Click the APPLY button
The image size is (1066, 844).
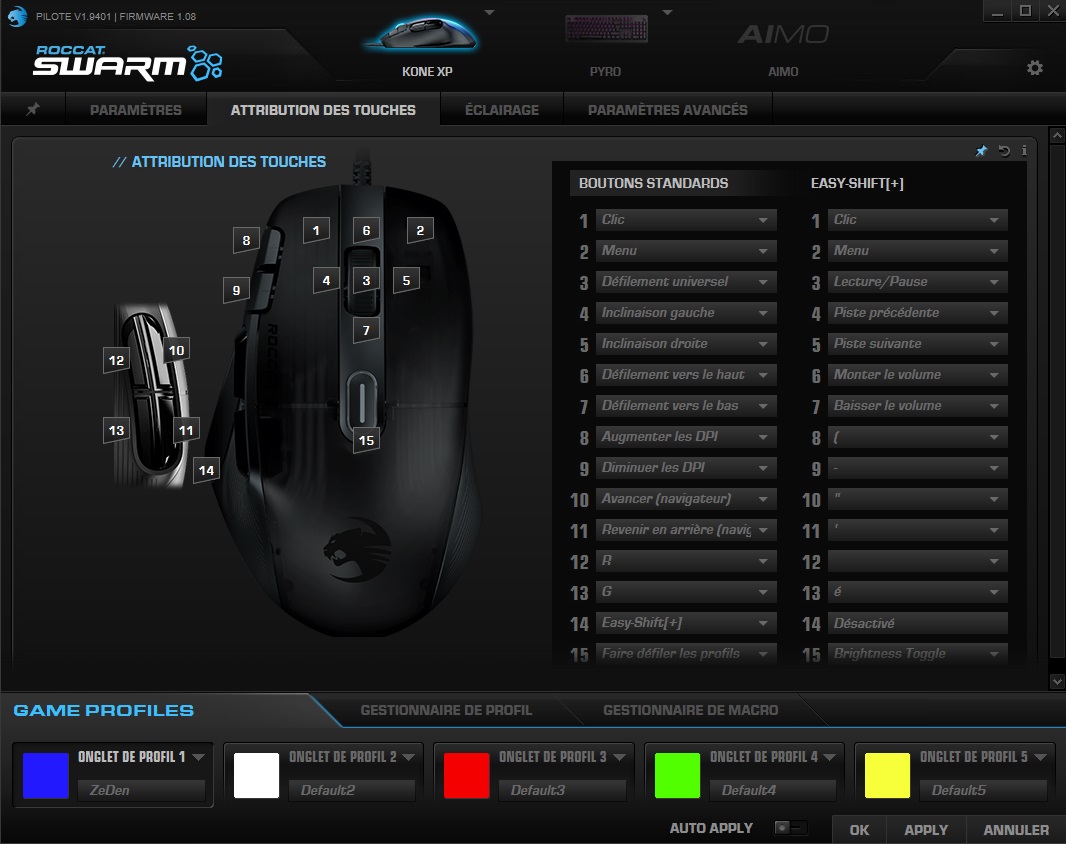[x=925, y=830]
